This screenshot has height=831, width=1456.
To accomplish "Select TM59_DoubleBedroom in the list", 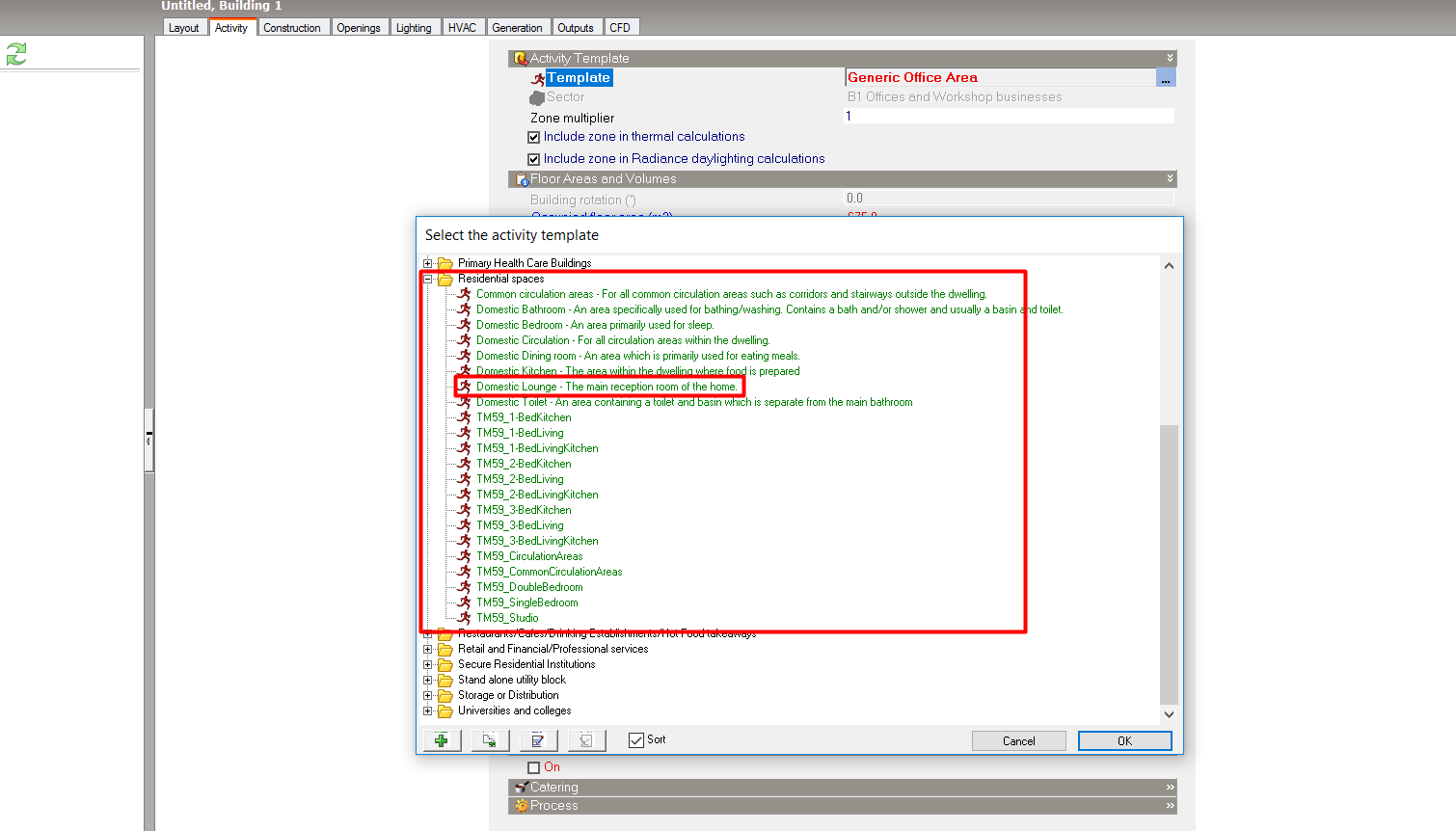I will [529, 587].
